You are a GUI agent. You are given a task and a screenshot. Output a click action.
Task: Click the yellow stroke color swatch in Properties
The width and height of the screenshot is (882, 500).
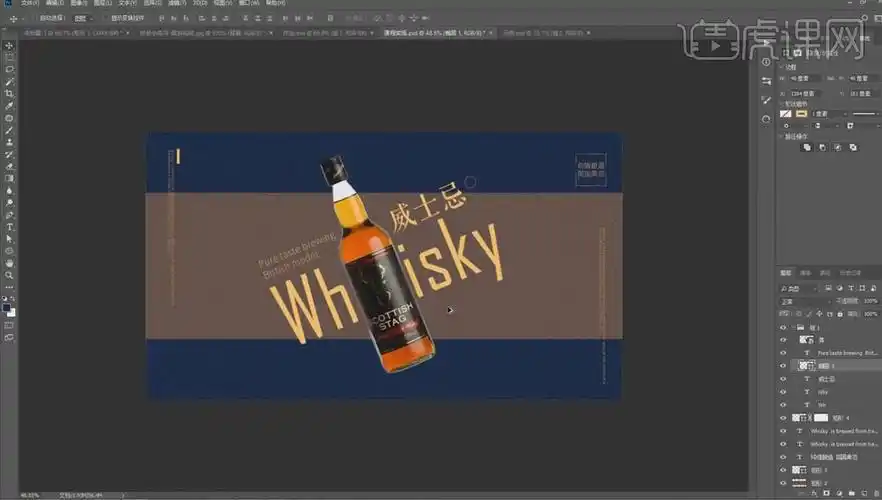click(x=801, y=114)
